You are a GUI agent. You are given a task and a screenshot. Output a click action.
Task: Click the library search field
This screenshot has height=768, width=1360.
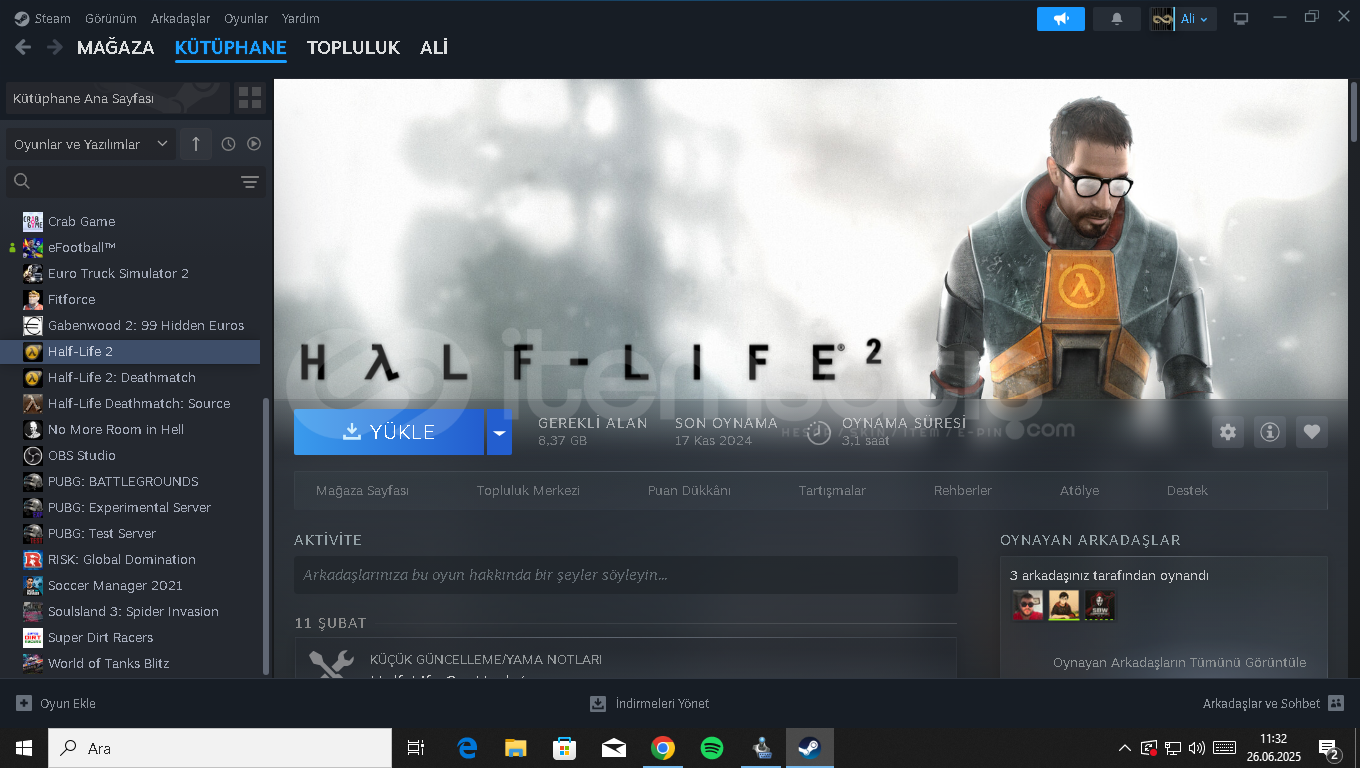pyautogui.click(x=136, y=181)
